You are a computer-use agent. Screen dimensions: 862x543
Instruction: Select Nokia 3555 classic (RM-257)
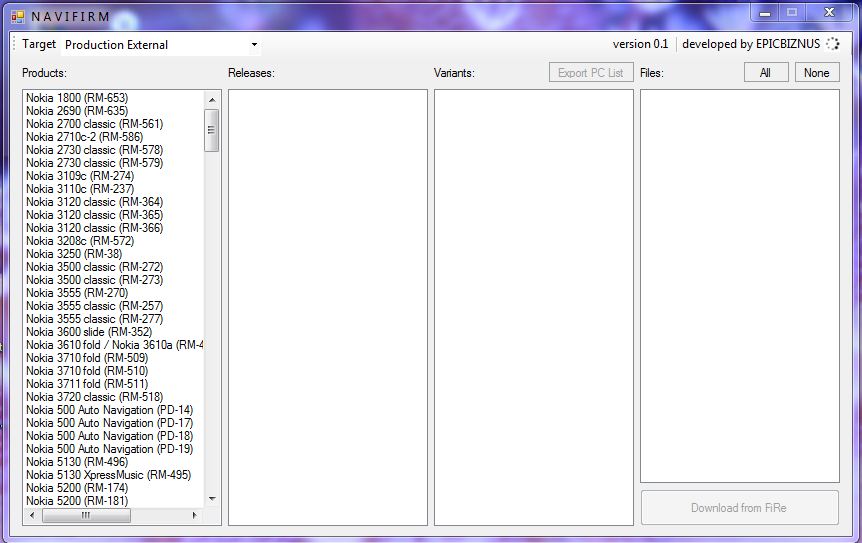95,306
